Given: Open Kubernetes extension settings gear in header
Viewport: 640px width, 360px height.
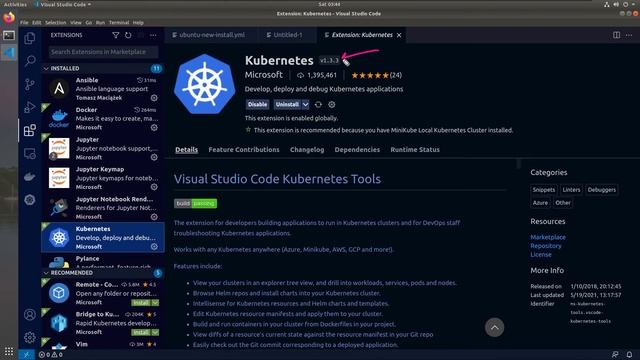Looking at the screenshot, I should click(332, 105).
